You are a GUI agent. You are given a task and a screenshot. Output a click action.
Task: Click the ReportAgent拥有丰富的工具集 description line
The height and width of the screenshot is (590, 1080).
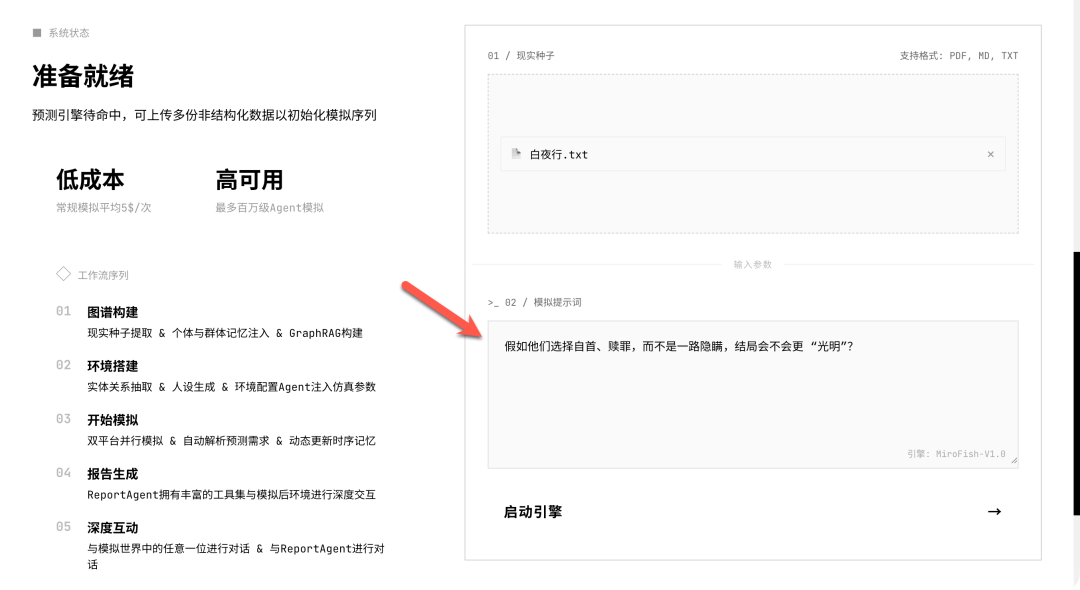(231, 495)
